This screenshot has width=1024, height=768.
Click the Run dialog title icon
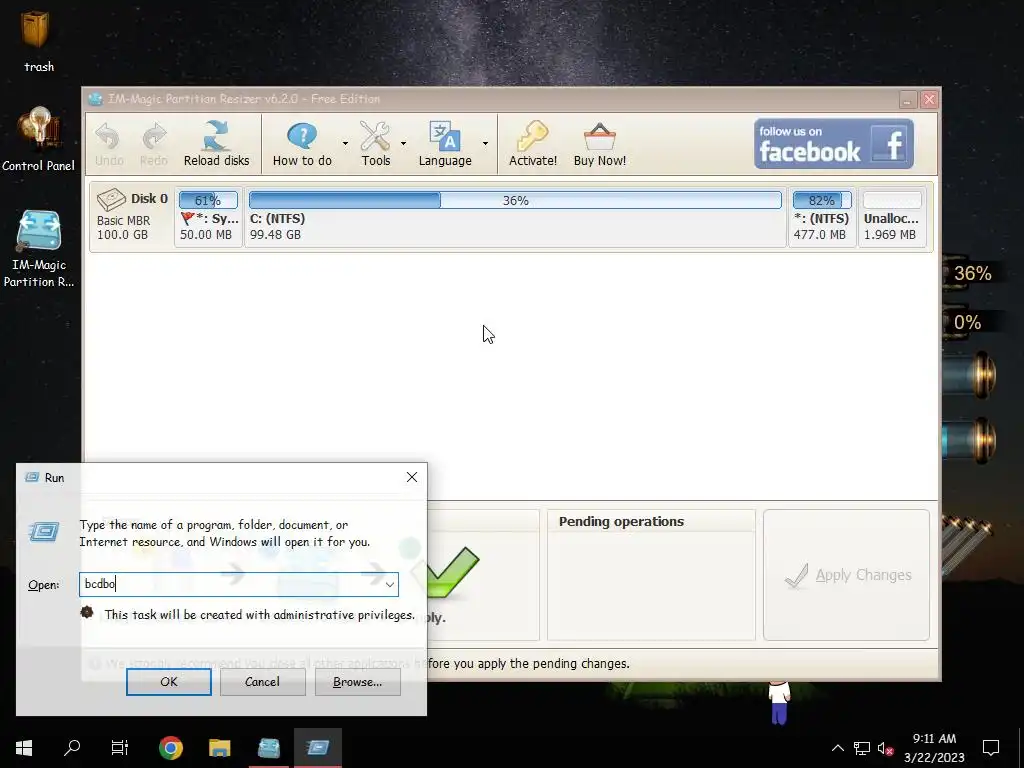click(32, 477)
